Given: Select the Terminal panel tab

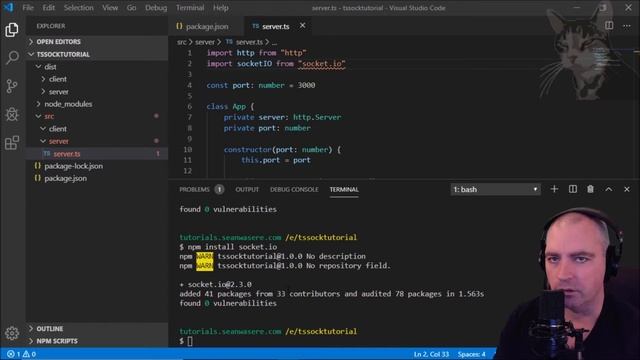Looking at the screenshot, I should (344, 189).
